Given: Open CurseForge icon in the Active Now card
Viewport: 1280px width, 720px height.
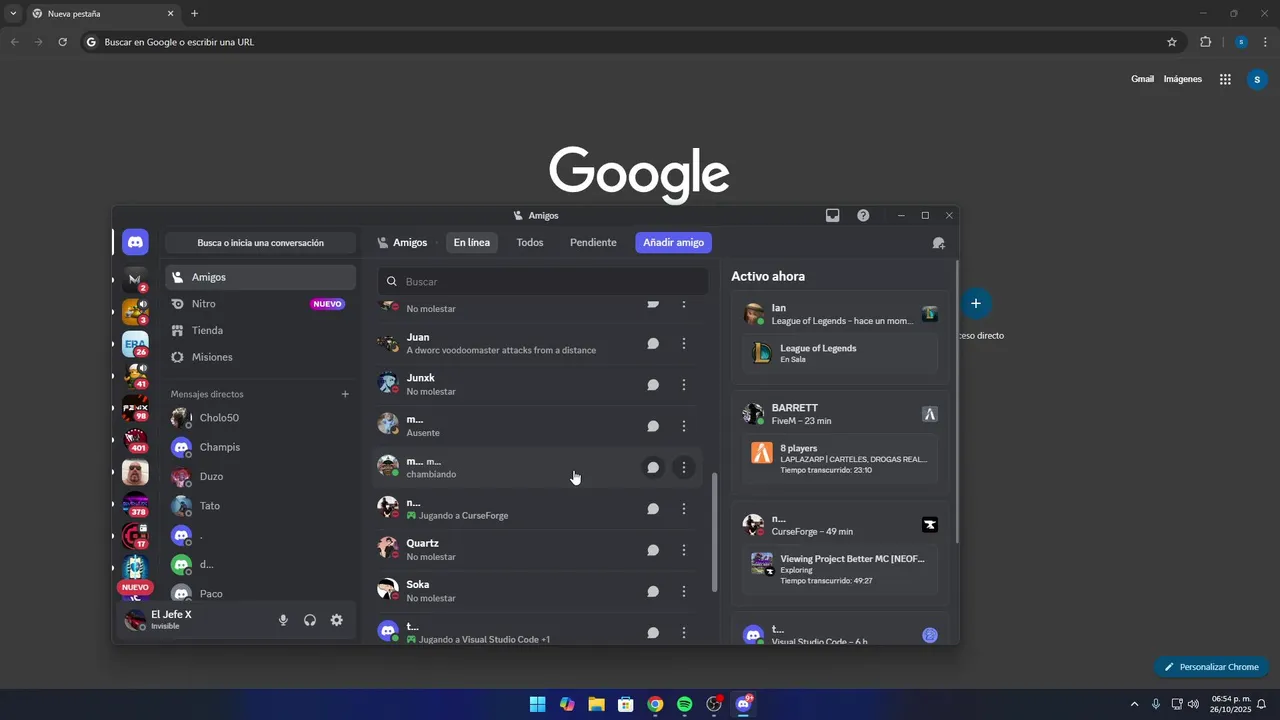Looking at the screenshot, I should (x=930, y=525).
